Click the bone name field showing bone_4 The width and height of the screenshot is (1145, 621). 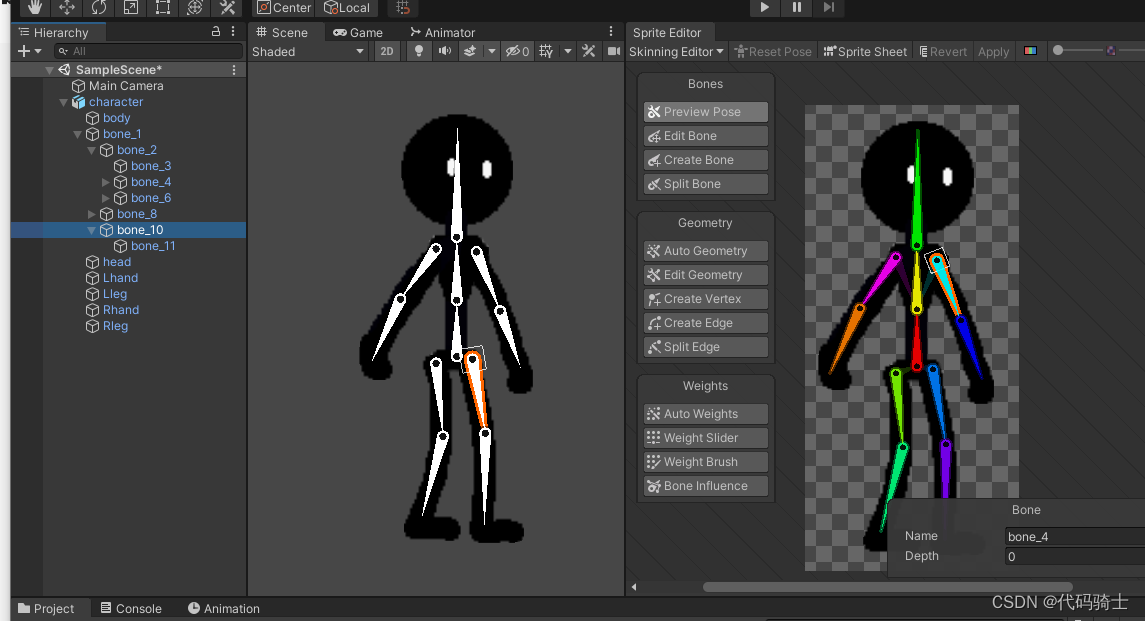coord(1069,536)
